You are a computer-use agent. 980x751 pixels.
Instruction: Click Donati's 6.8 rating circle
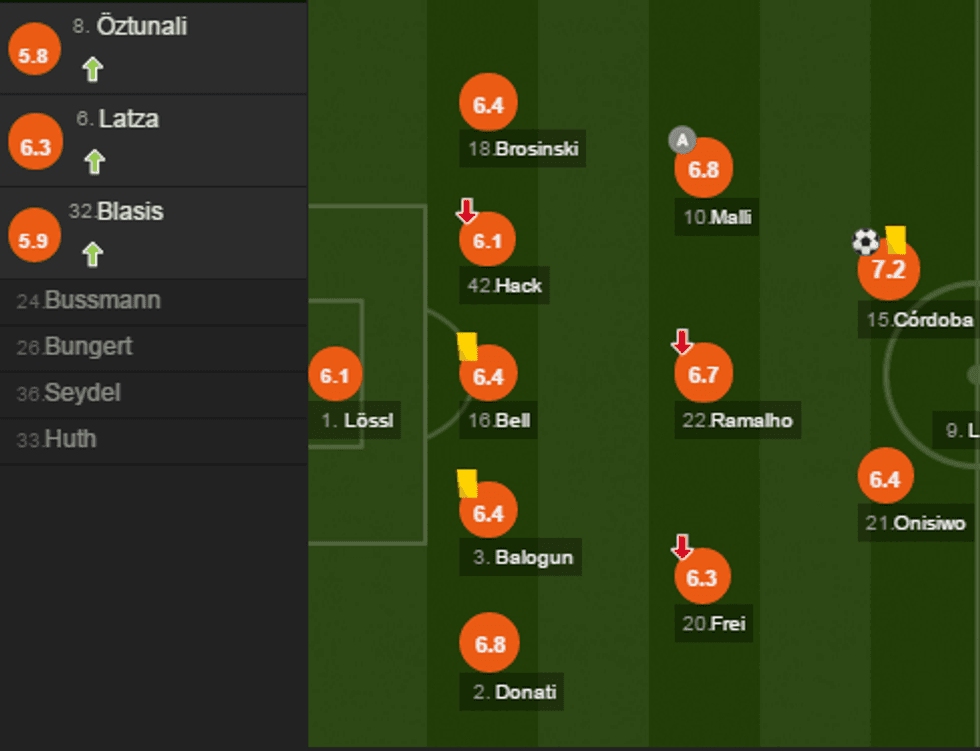[489, 644]
